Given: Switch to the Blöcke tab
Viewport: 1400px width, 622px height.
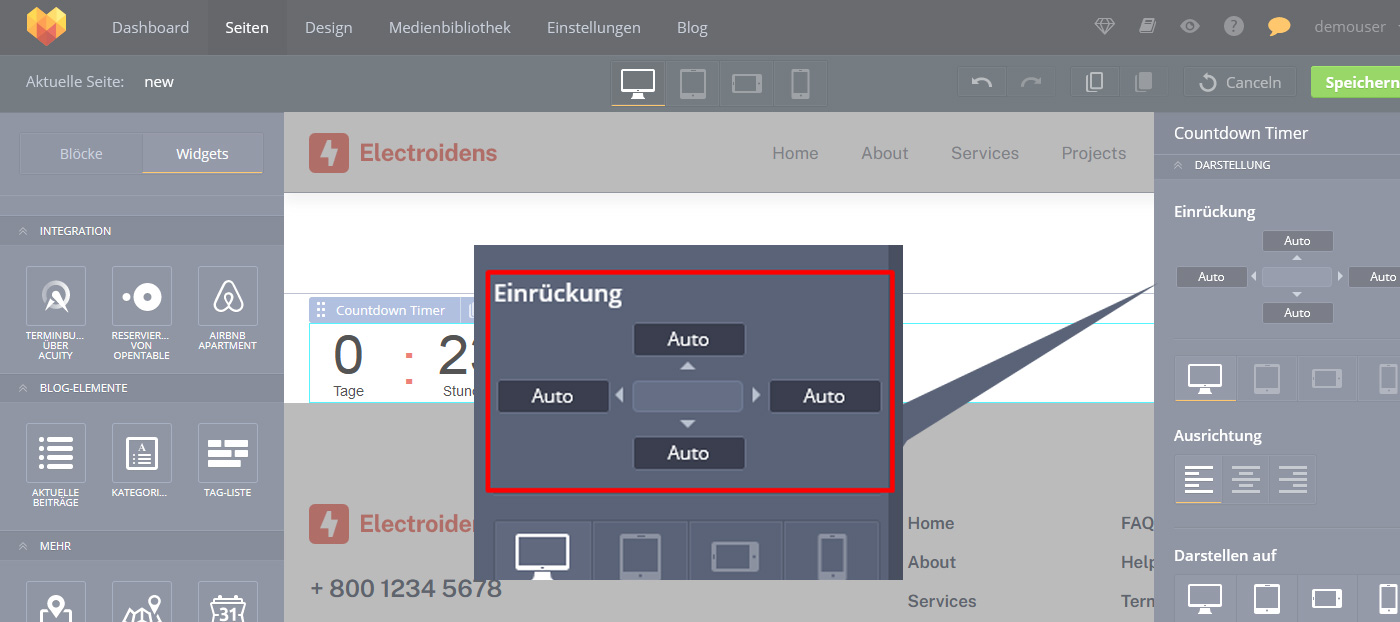Looking at the screenshot, I should pyautogui.click(x=81, y=154).
